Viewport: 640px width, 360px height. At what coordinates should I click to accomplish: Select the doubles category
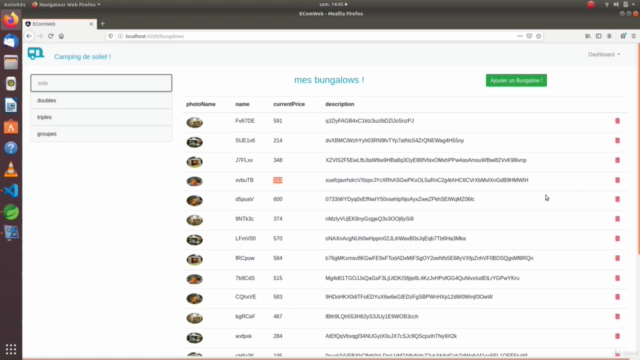pos(101,100)
